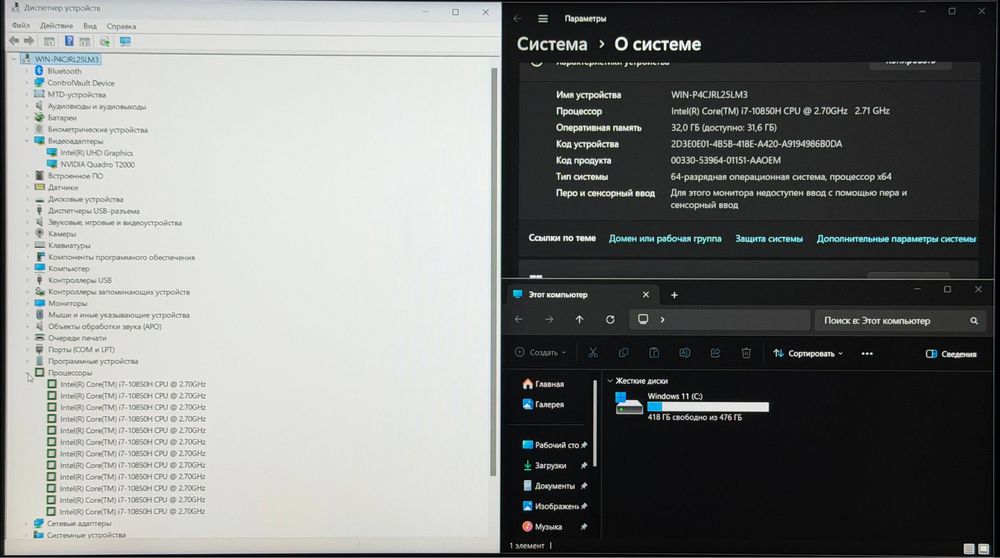Click the Device Manager vertical scrollbar

pyautogui.click(x=493, y=271)
